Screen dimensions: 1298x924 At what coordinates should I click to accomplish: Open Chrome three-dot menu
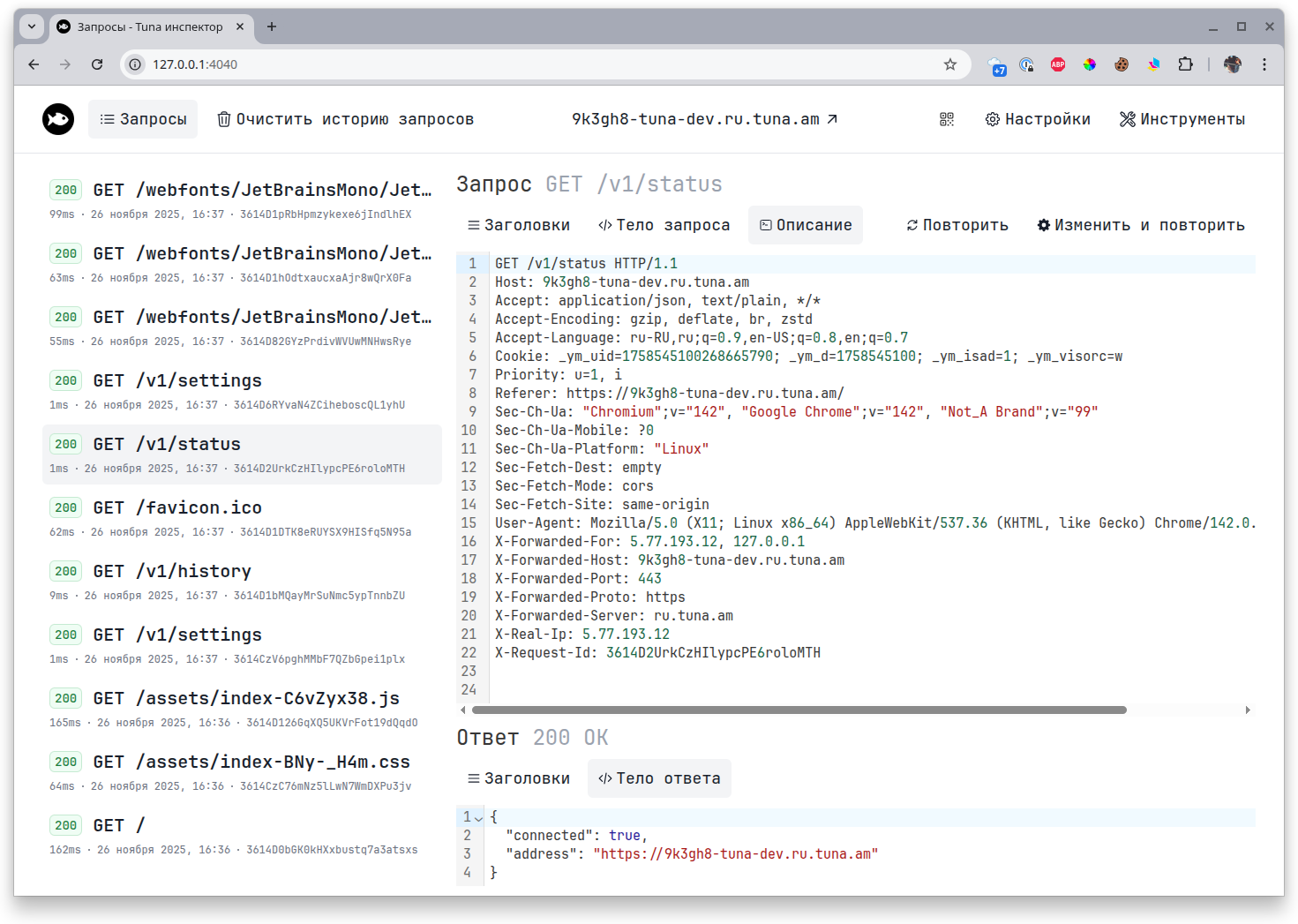pos(1264,64)
